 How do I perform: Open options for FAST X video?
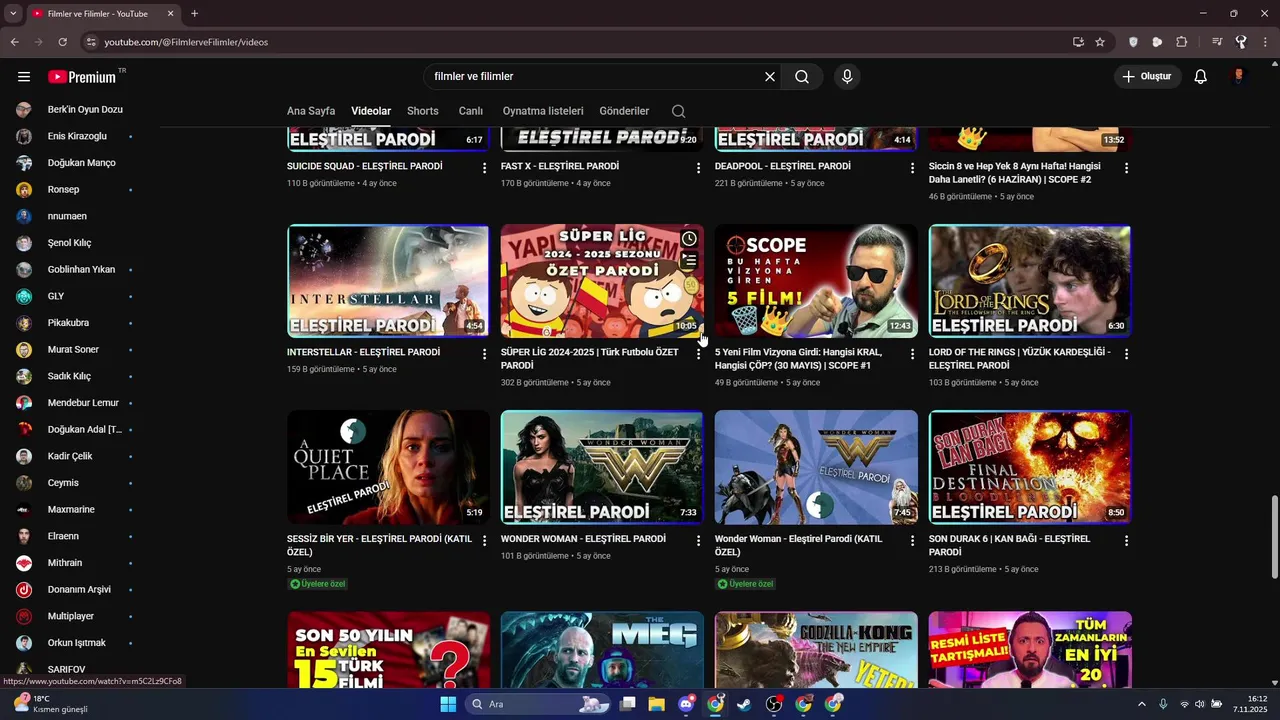pos(698,168)
